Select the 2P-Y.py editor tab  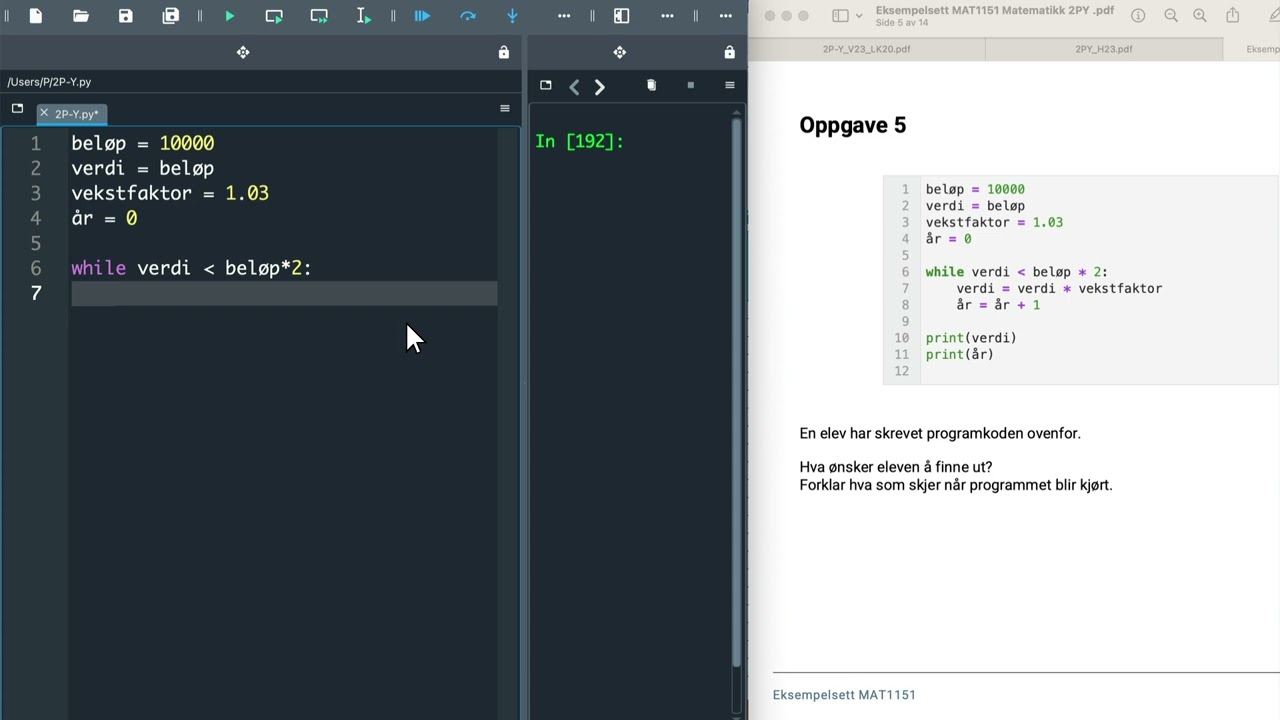76,113
